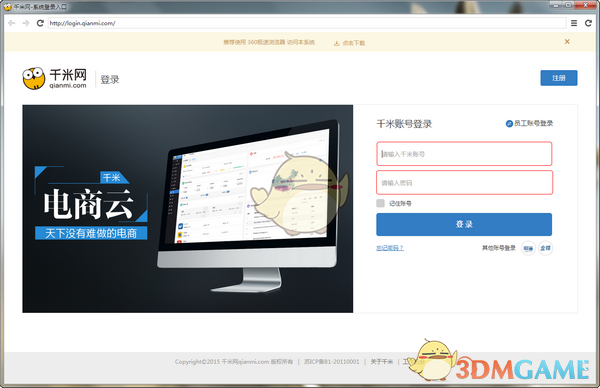Click the blue 登录 login button
This screenshot has width=600, height=388.
pos(464,224)
